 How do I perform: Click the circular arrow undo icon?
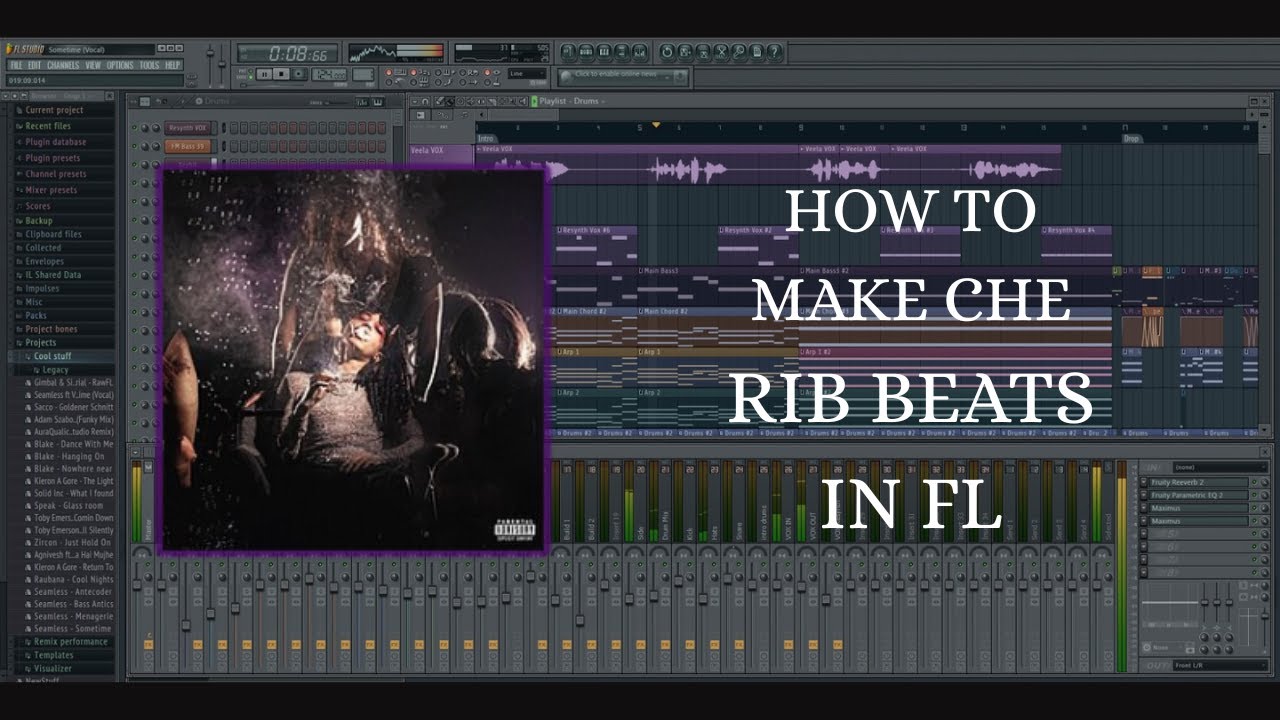click(x=668, y=52)
